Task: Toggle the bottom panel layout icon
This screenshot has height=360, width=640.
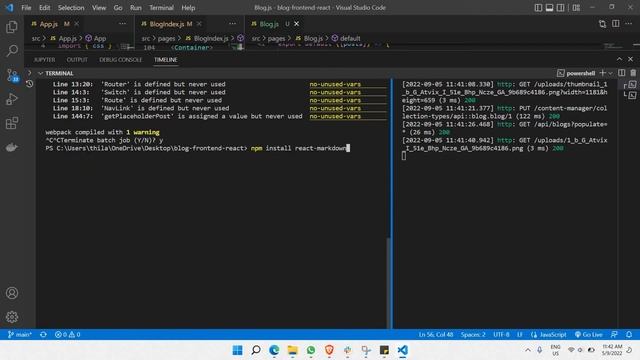Action: point(549,8)
